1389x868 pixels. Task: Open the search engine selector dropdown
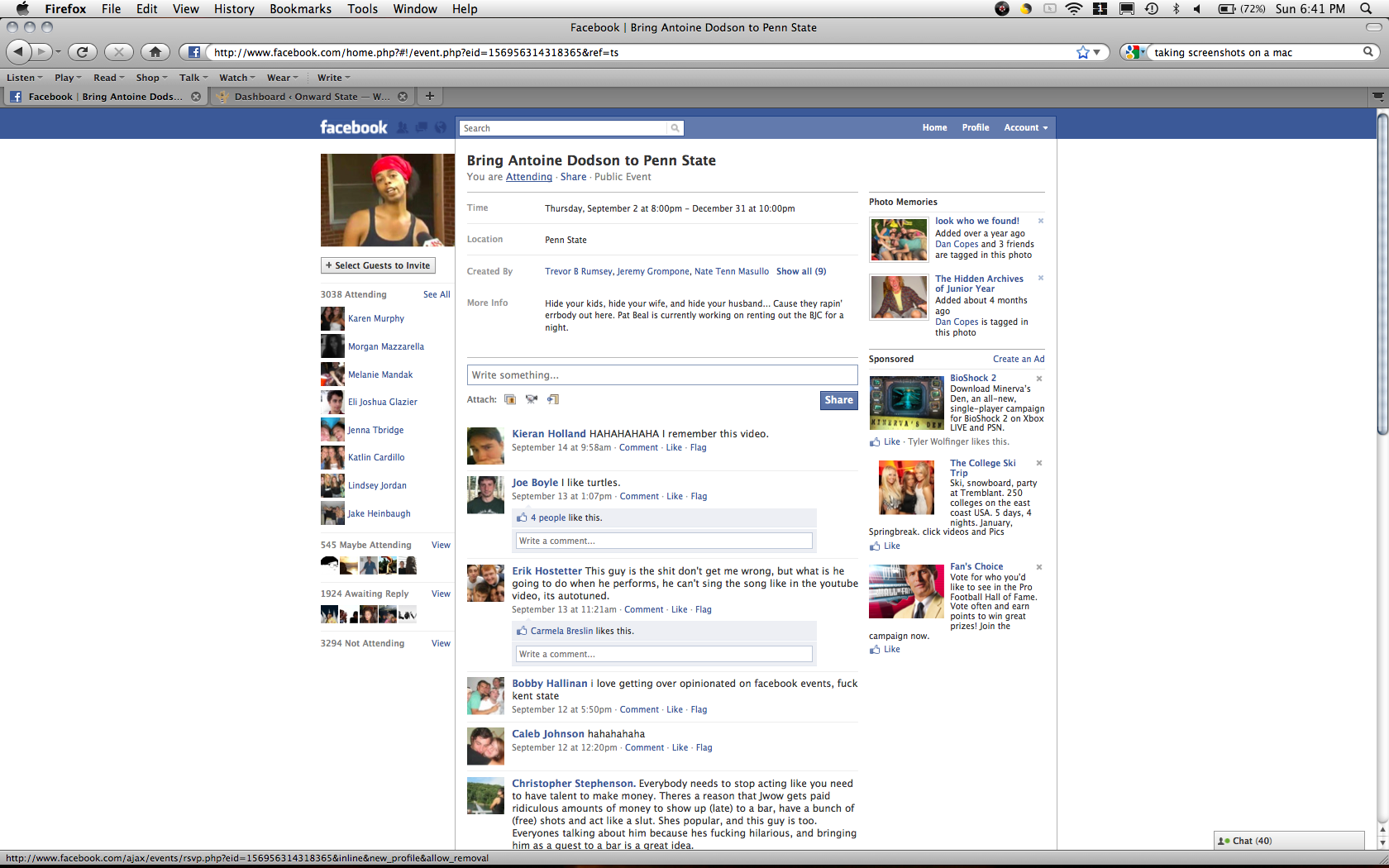1135,52
